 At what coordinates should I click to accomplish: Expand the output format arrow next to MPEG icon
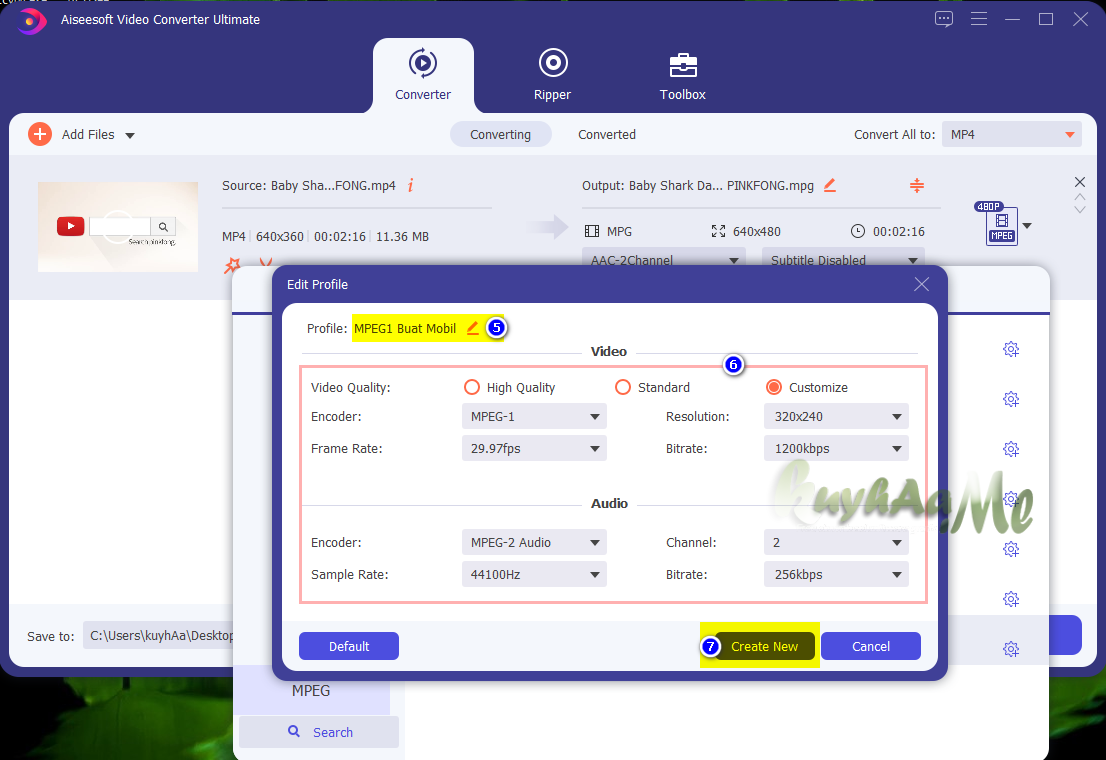[1027, 226]
